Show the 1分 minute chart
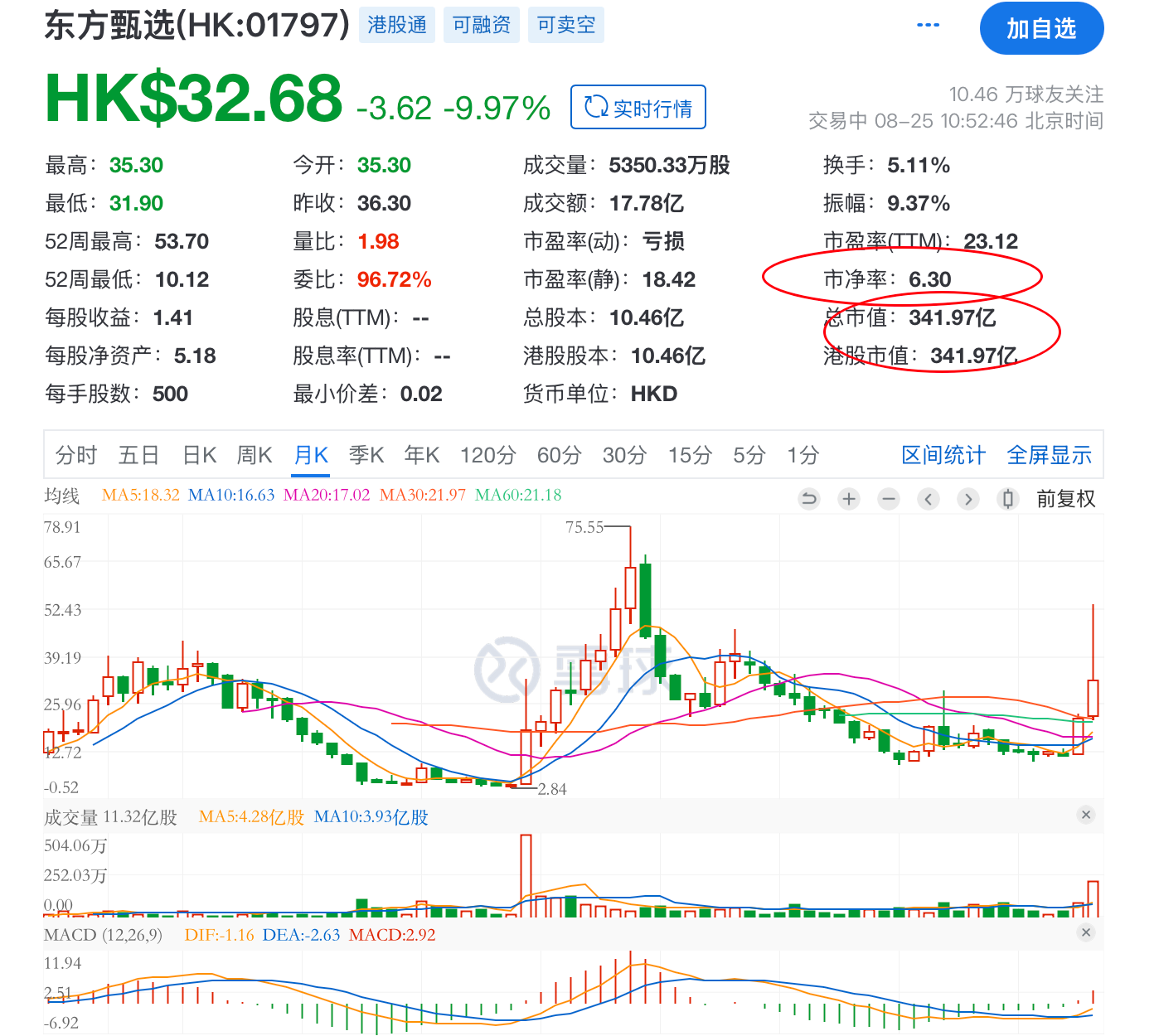Image resolution: width=1159 pixels, height=1036 pixels. [x=803, y=455]
